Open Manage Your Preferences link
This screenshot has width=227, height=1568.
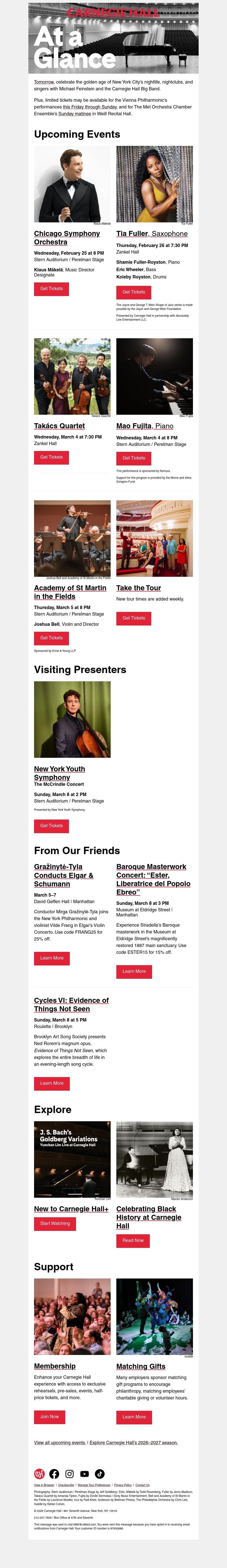(x=94, y=1485)
